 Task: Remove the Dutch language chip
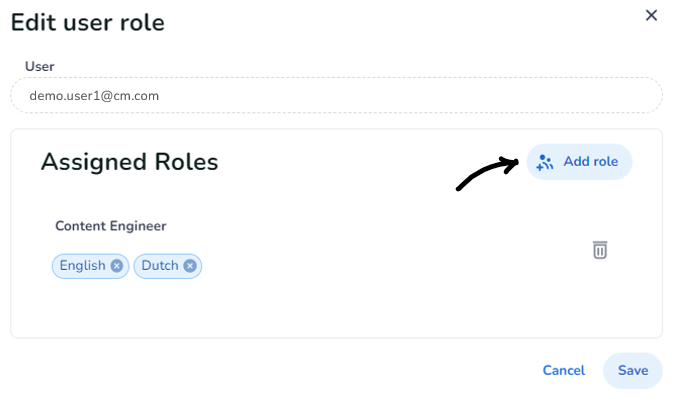(x=190, y=266)
